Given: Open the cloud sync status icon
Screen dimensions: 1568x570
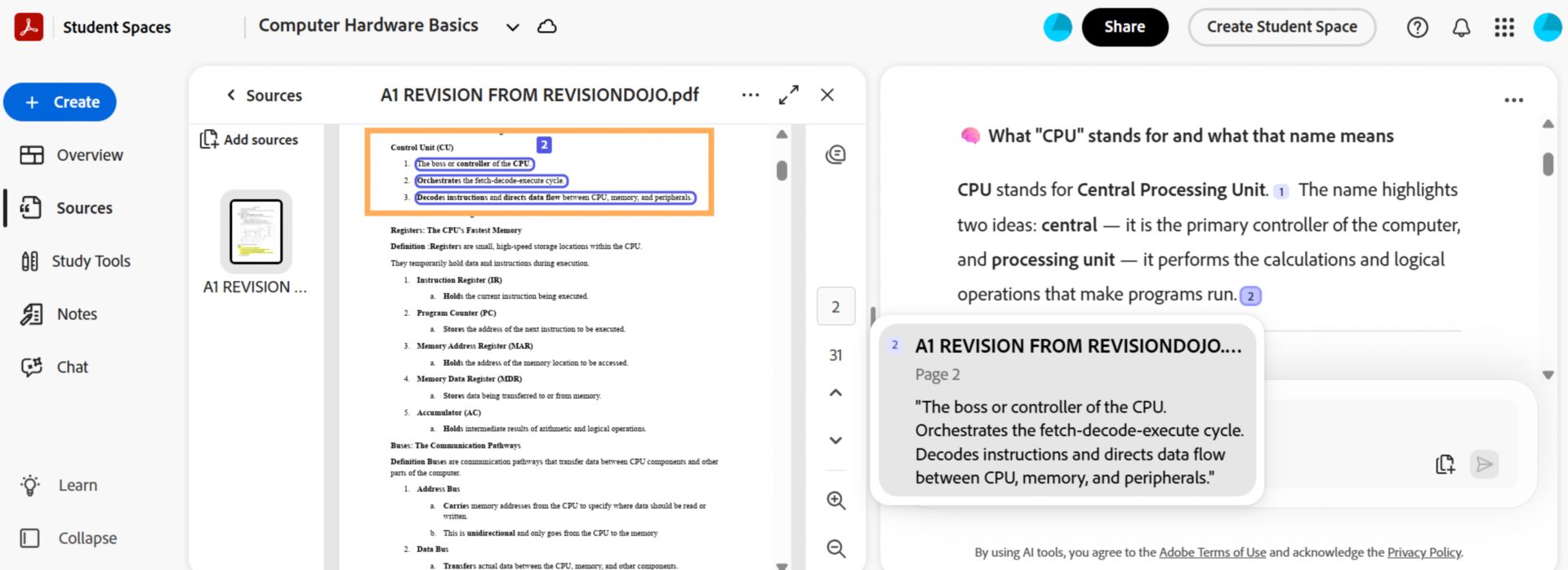Looking at the screenshot, I should click(547, 26).
